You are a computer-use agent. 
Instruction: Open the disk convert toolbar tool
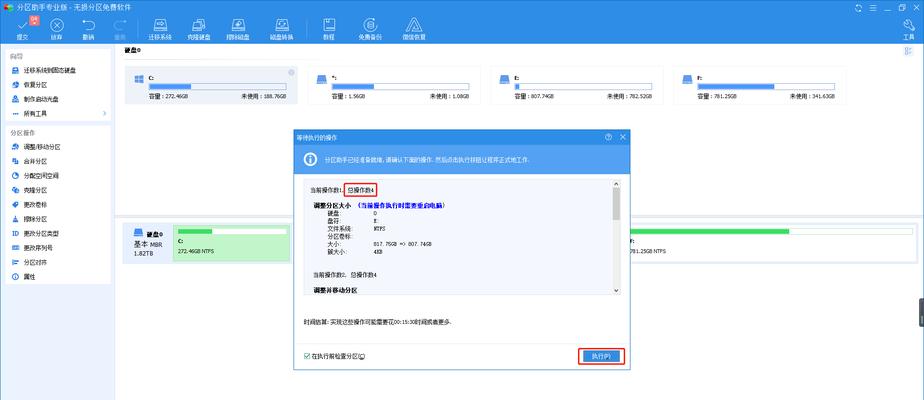[282, 28]
